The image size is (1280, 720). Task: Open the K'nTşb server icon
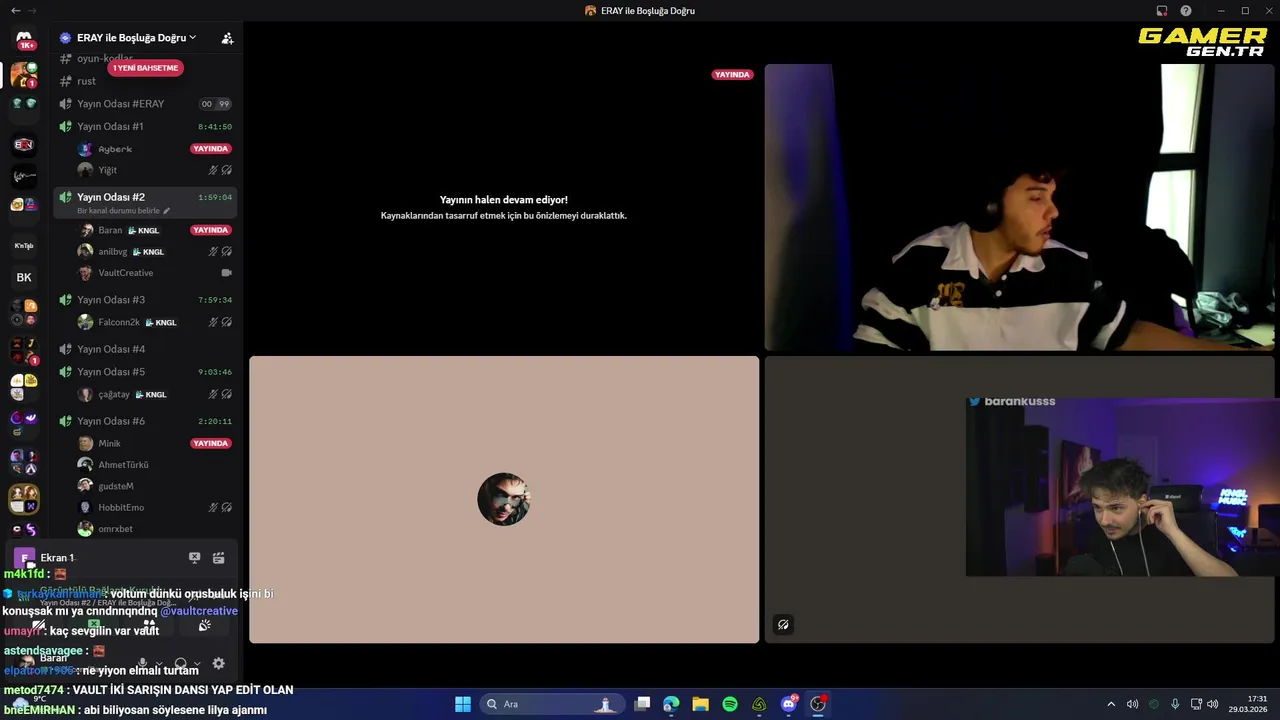[x=24, y=245]
